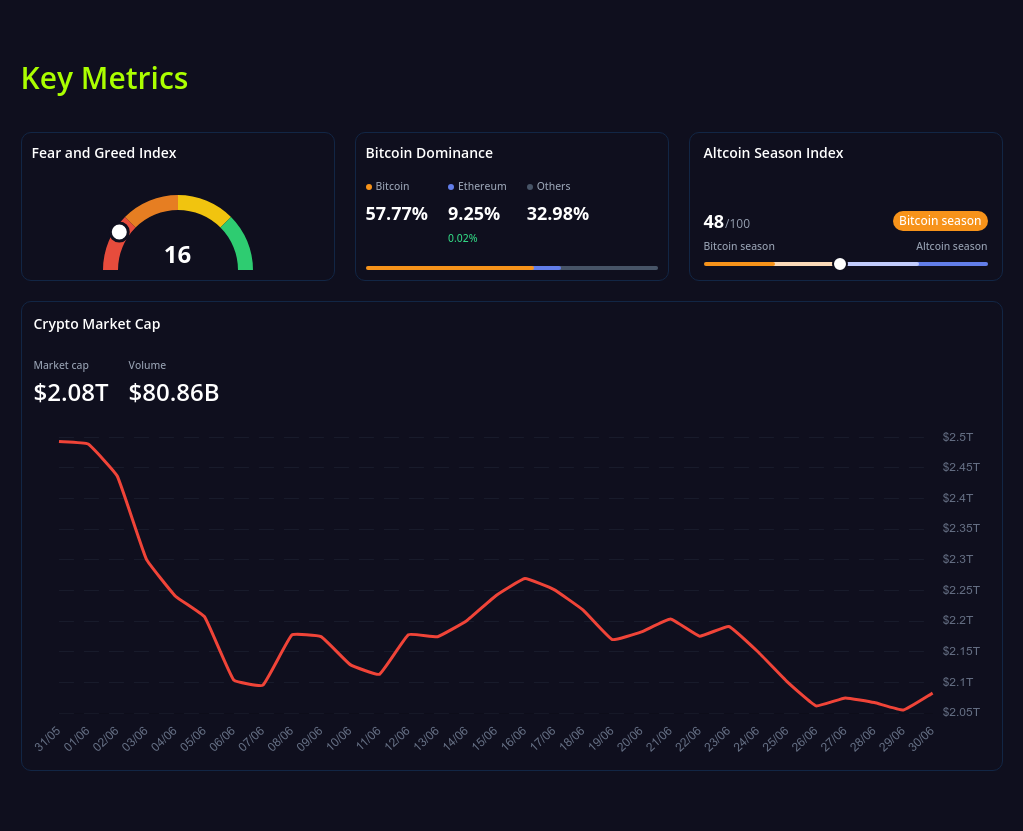Screen dimensions: 1023x831
Task: Click the orange Bitcoin season badge
Action: pos(939,220)
